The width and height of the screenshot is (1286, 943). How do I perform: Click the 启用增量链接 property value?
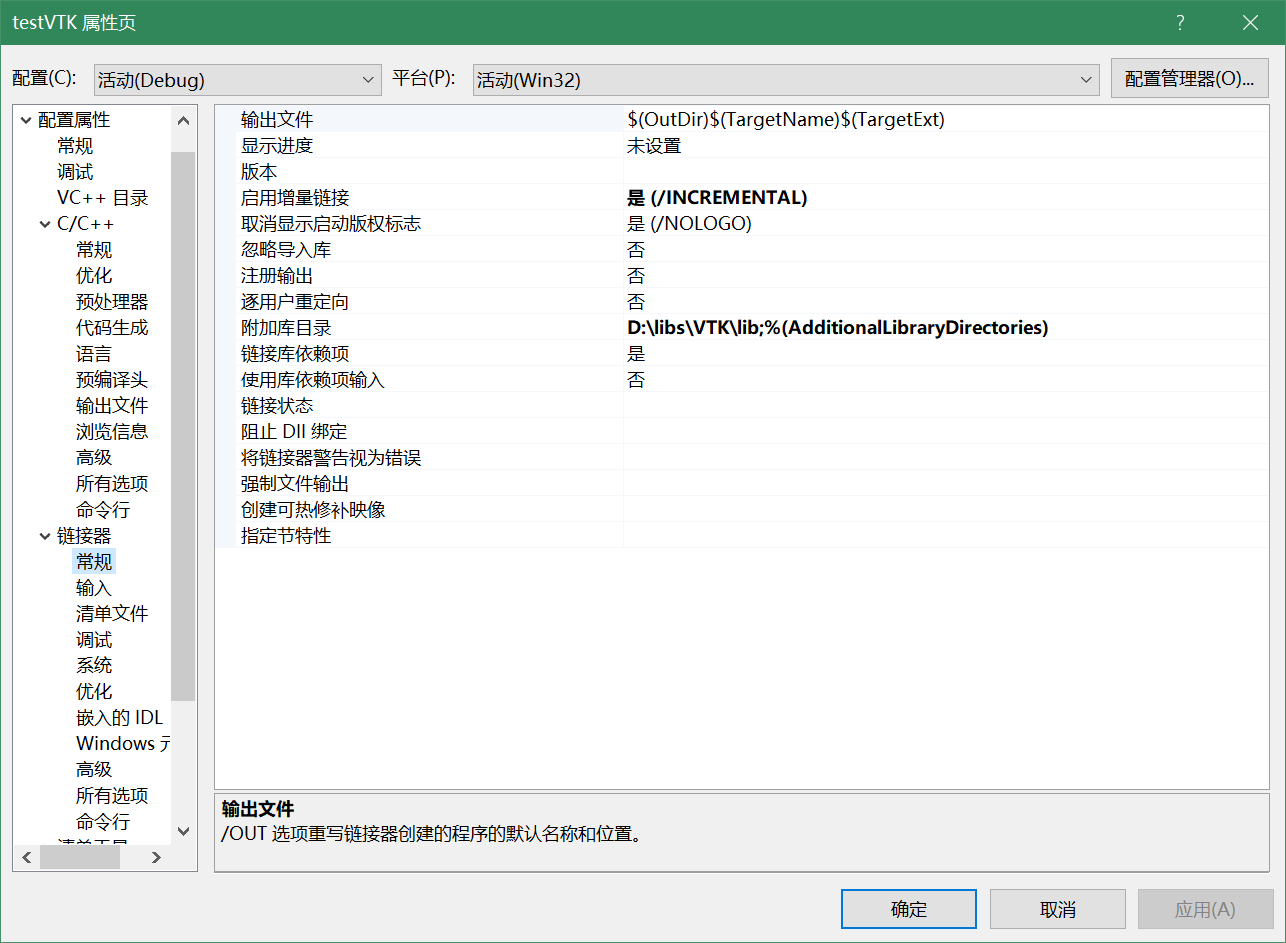click(945, 198)
